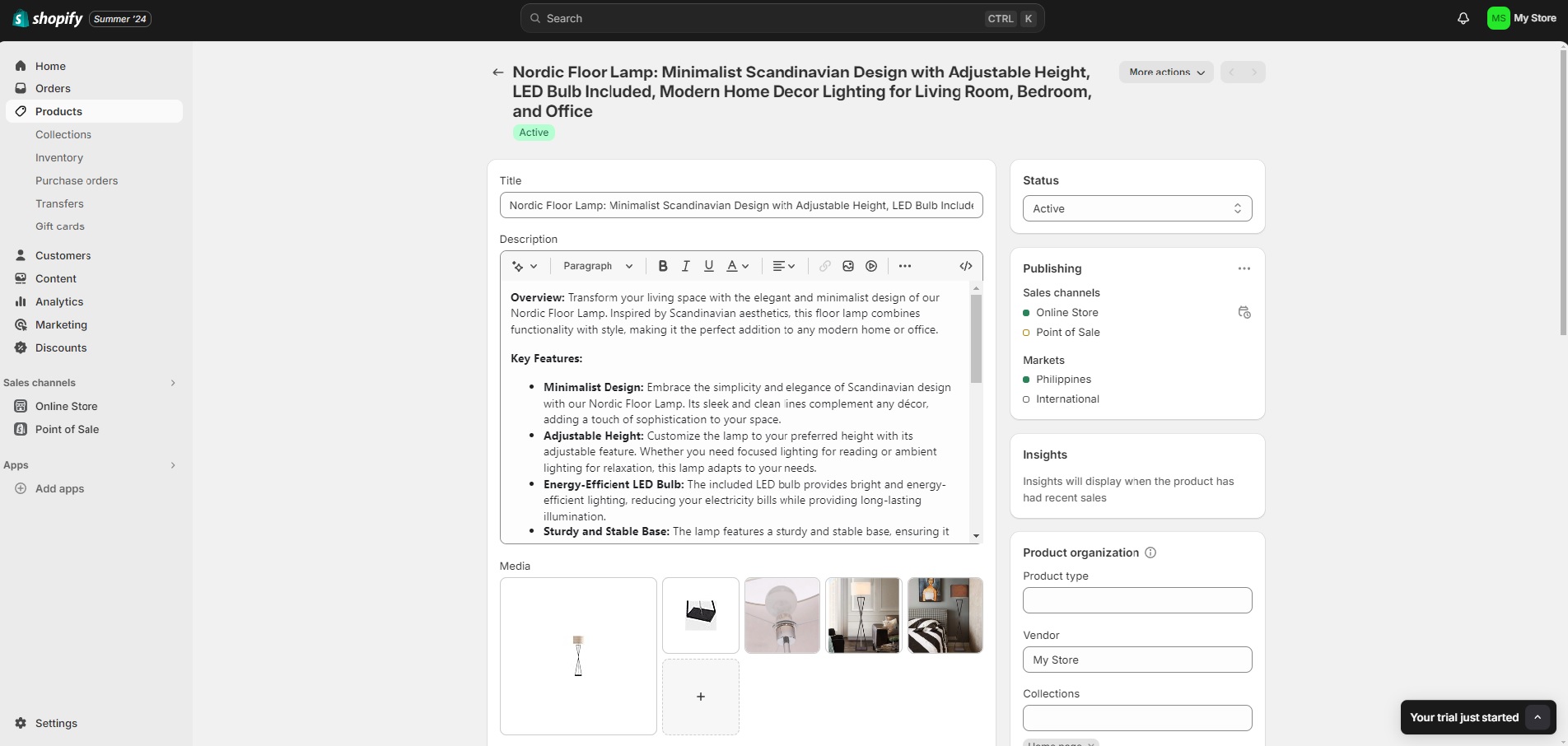Expand Apps section
Viewport: 1568px width, 746px height.
coord(173,465)
